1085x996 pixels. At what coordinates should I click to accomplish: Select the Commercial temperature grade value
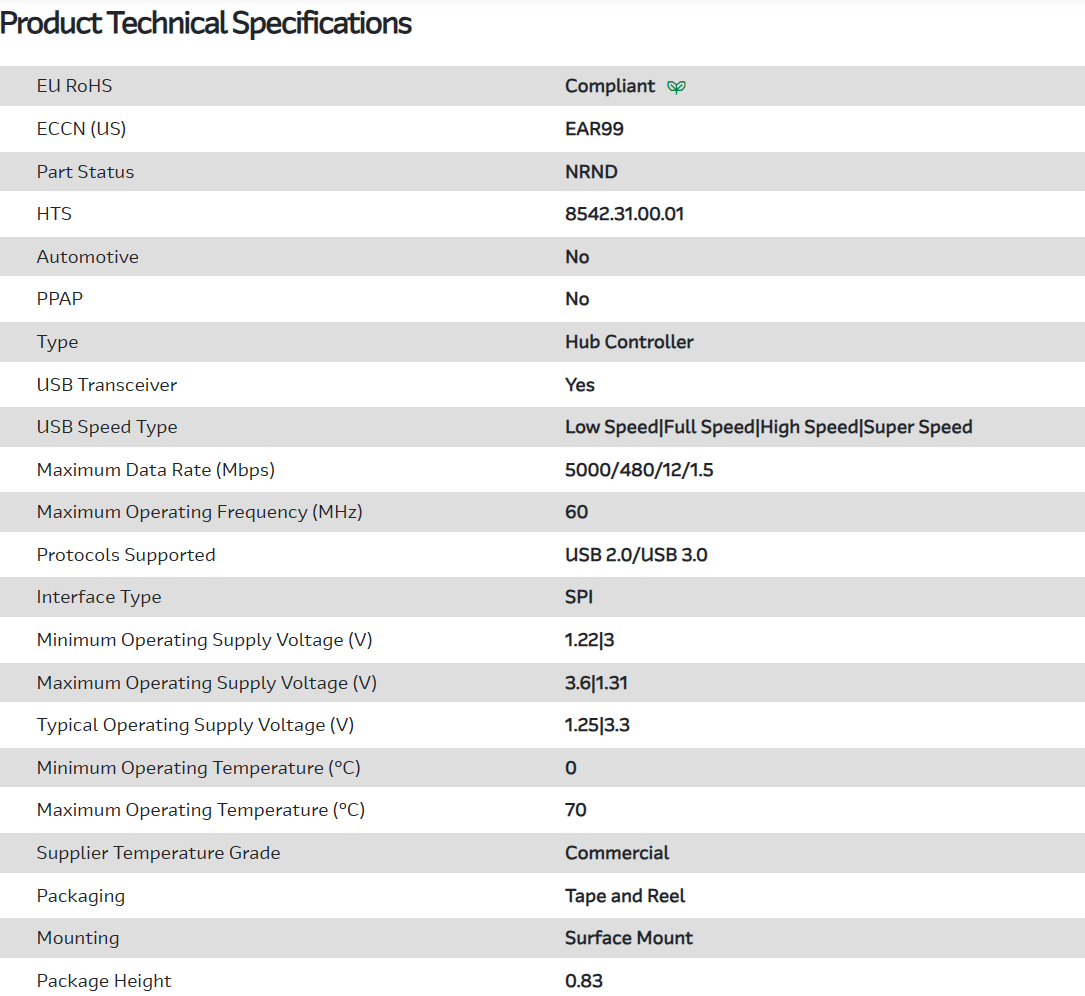pyautogui.click(x=617, y=853)
